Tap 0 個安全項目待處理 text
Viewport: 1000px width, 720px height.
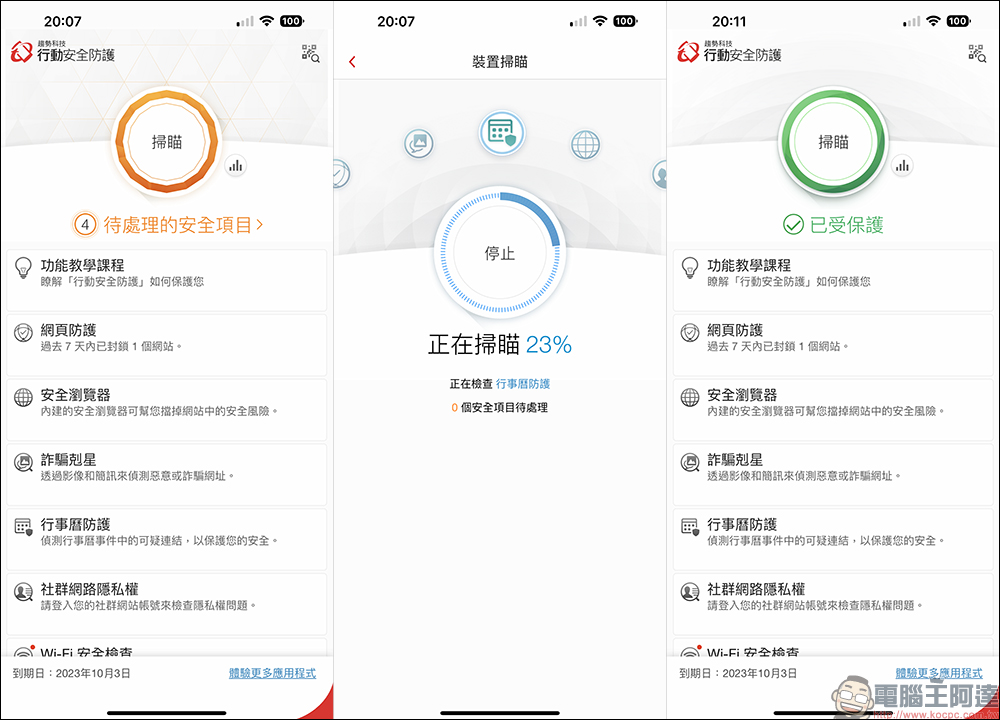tap(499, 408)
